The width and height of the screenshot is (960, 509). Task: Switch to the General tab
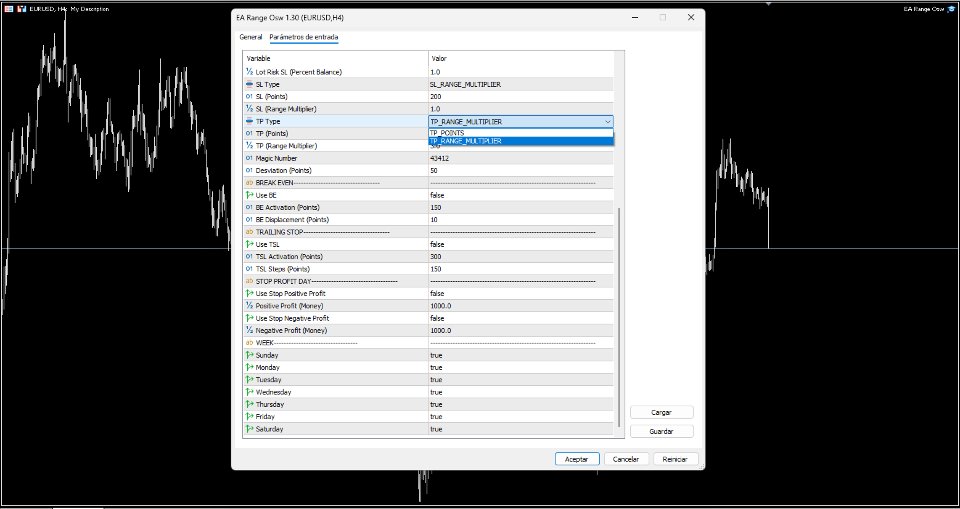[250, 37]
